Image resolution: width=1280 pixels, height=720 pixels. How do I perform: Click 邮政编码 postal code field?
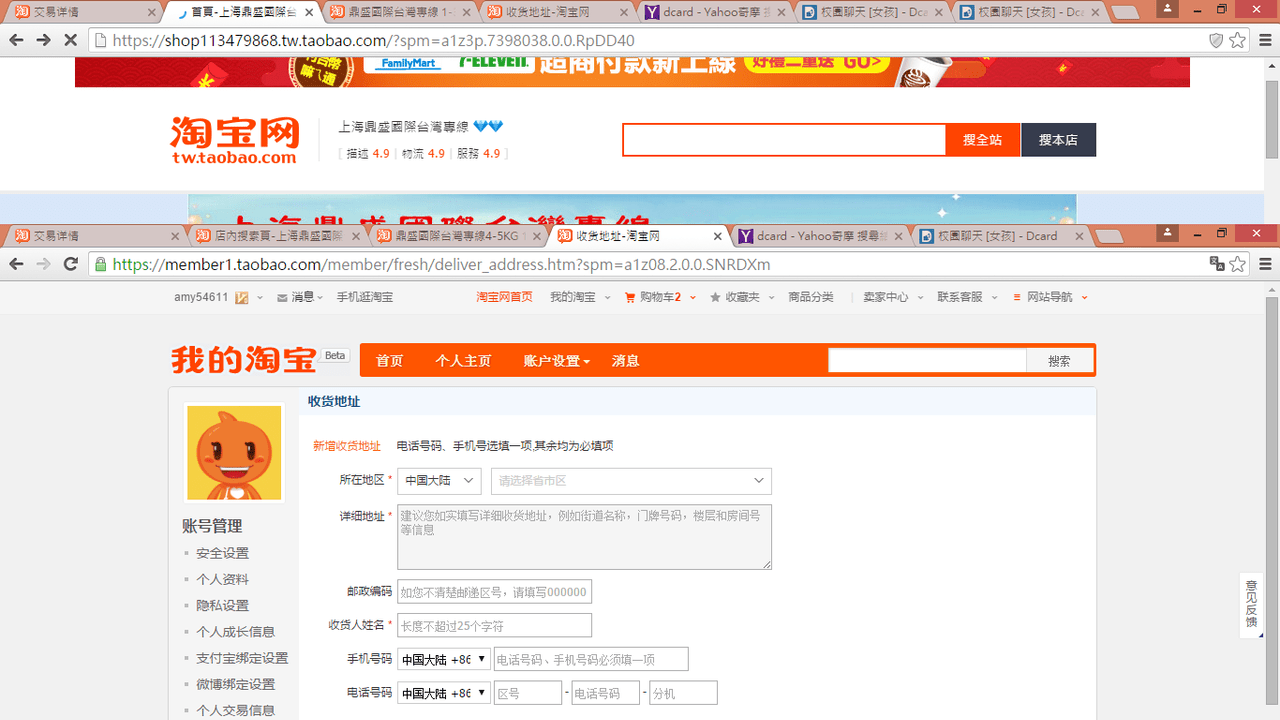pos(494,591)
